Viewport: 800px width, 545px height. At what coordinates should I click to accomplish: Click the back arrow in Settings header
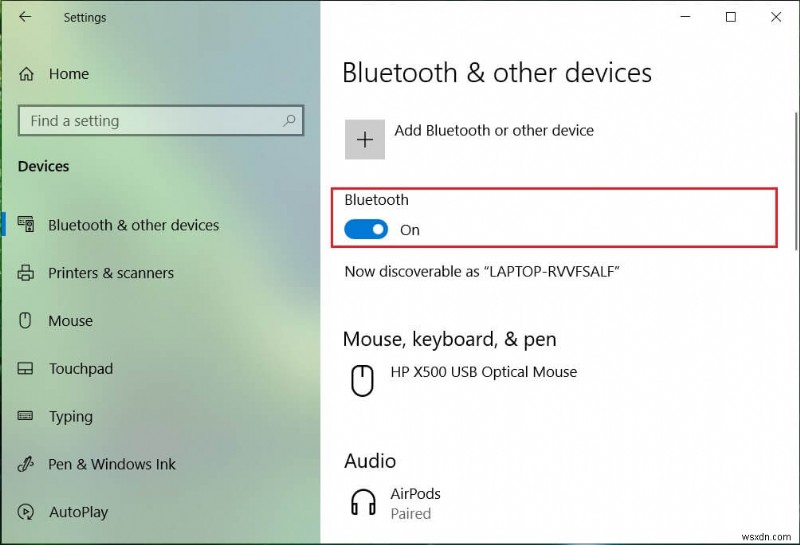coord(24,17)
